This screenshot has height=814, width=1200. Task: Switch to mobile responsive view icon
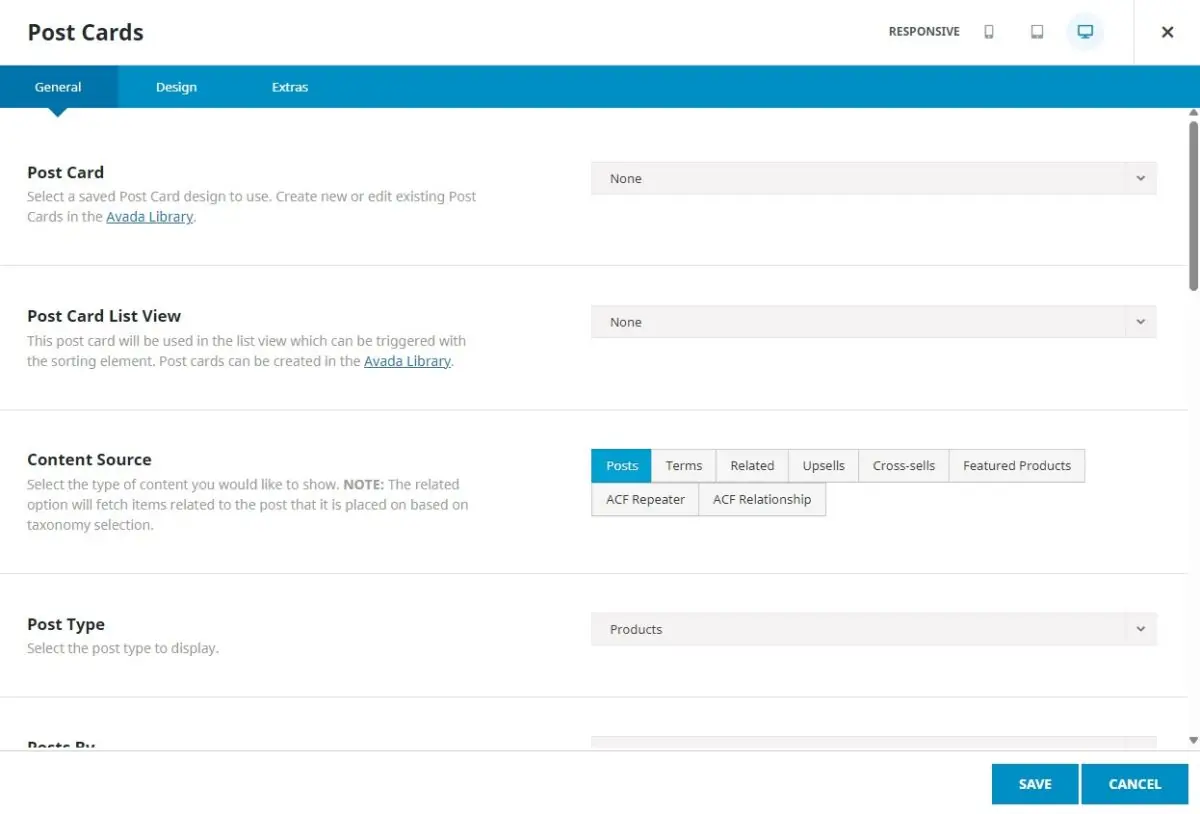point(989,32)
